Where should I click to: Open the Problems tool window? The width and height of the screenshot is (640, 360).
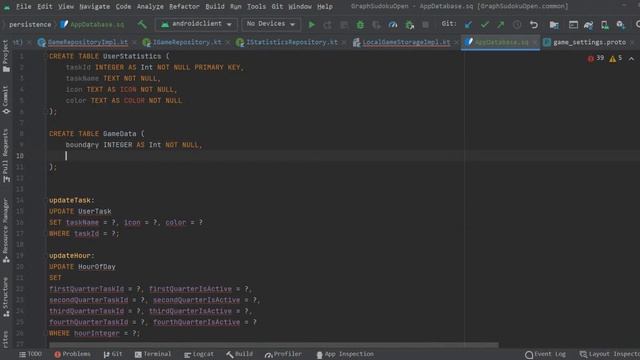[x=72, y=354]
